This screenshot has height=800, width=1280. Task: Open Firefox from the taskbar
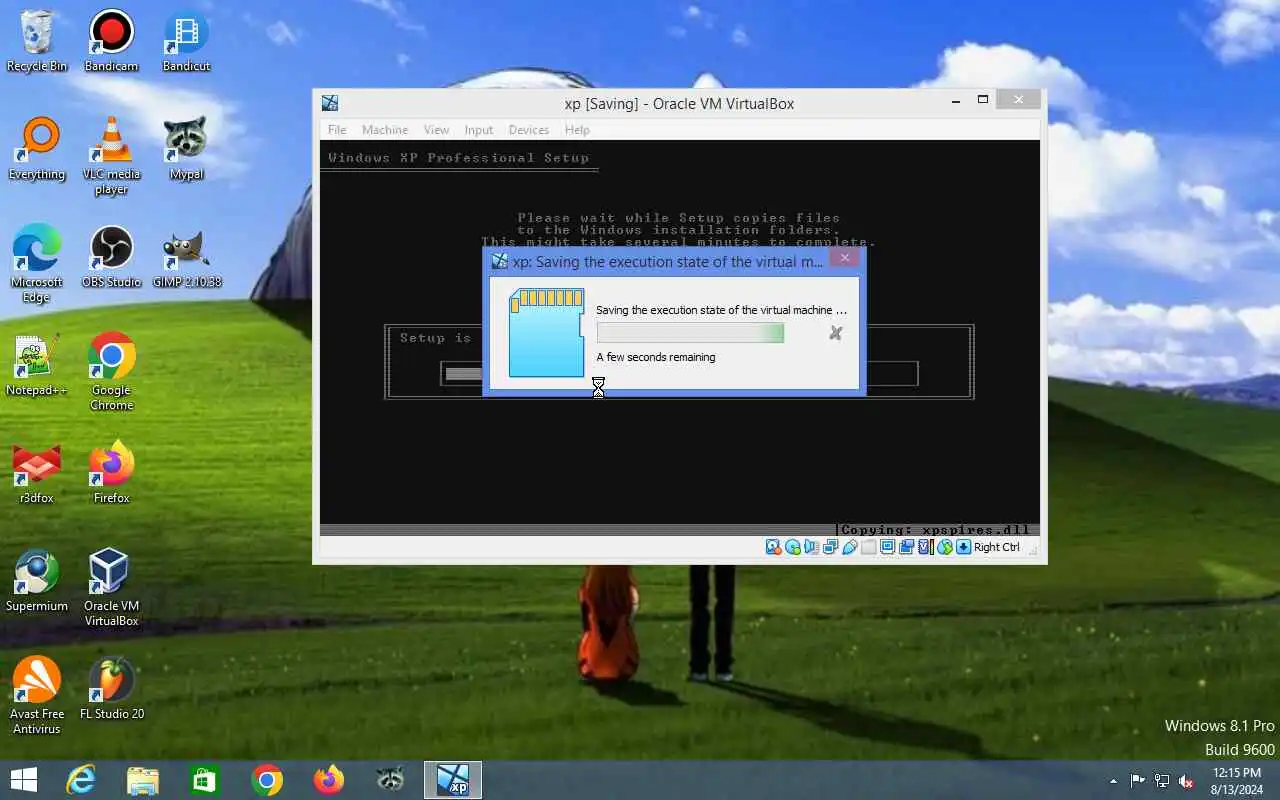[x=328, y=780]
